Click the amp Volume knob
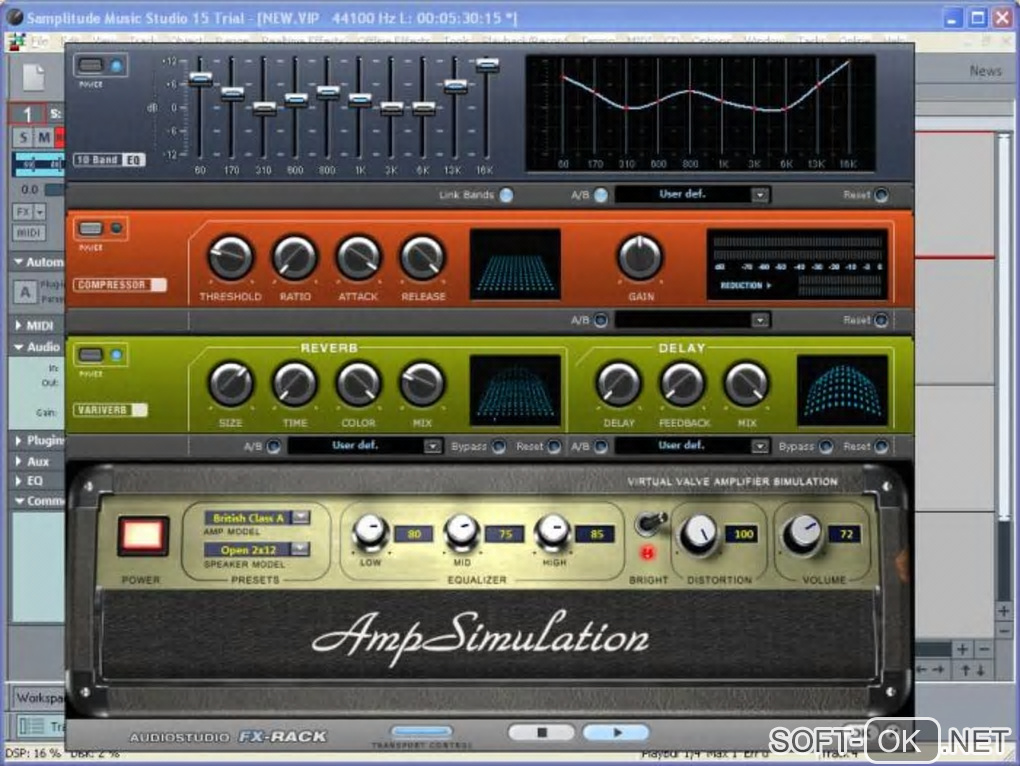 click(x=802, y=534)
